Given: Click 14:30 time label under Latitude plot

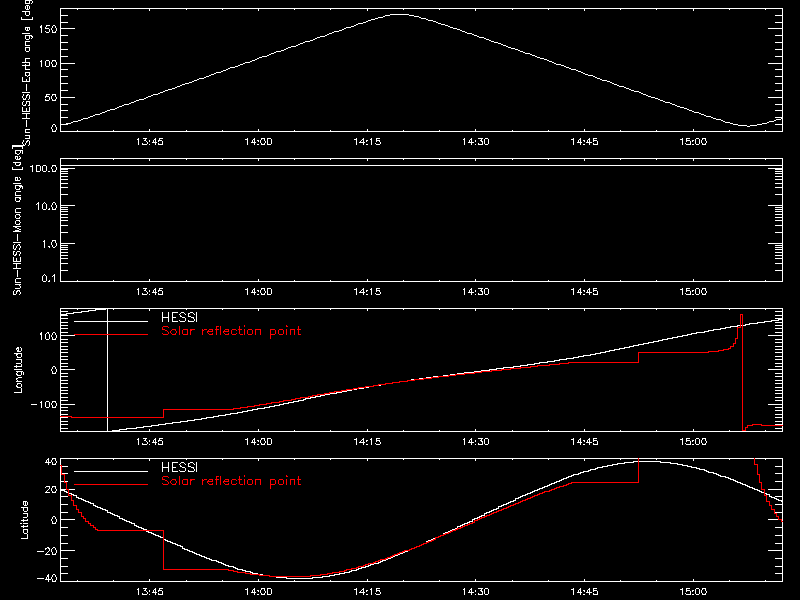Looking at the screenshot, I should click(476, 592).
